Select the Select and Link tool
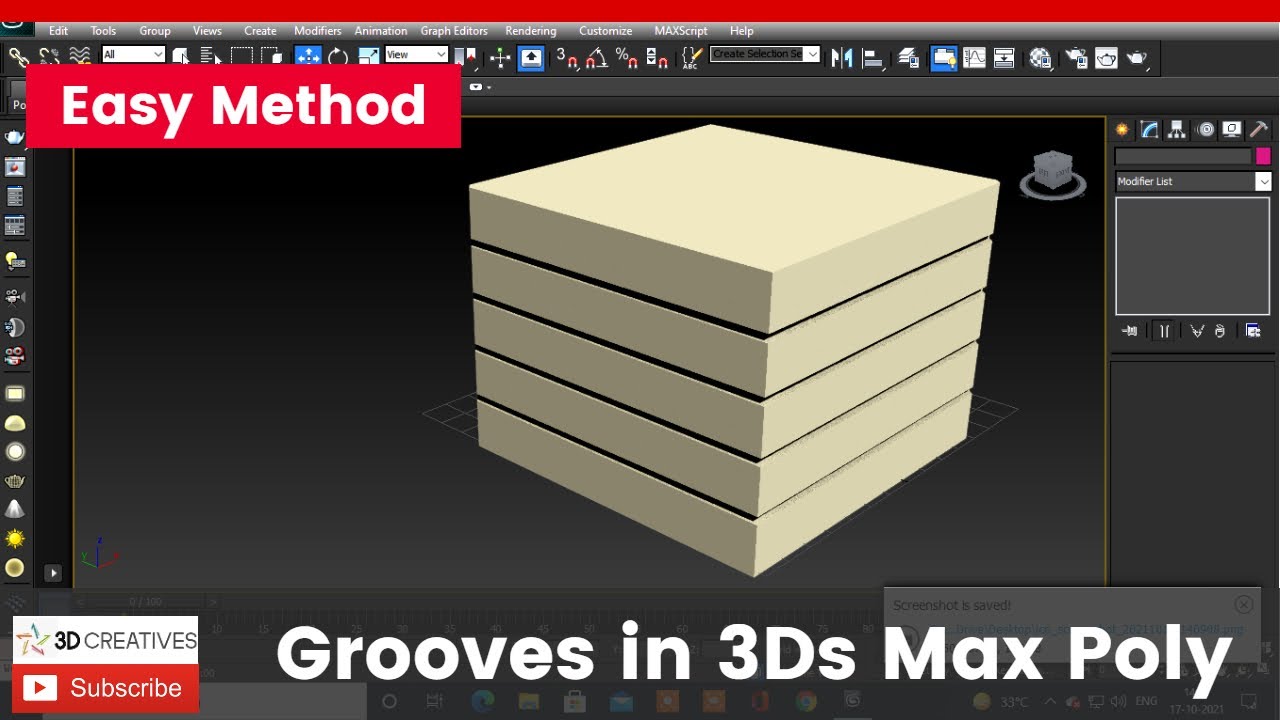Viewport: 1280px width, 720px height. point(18,57)
